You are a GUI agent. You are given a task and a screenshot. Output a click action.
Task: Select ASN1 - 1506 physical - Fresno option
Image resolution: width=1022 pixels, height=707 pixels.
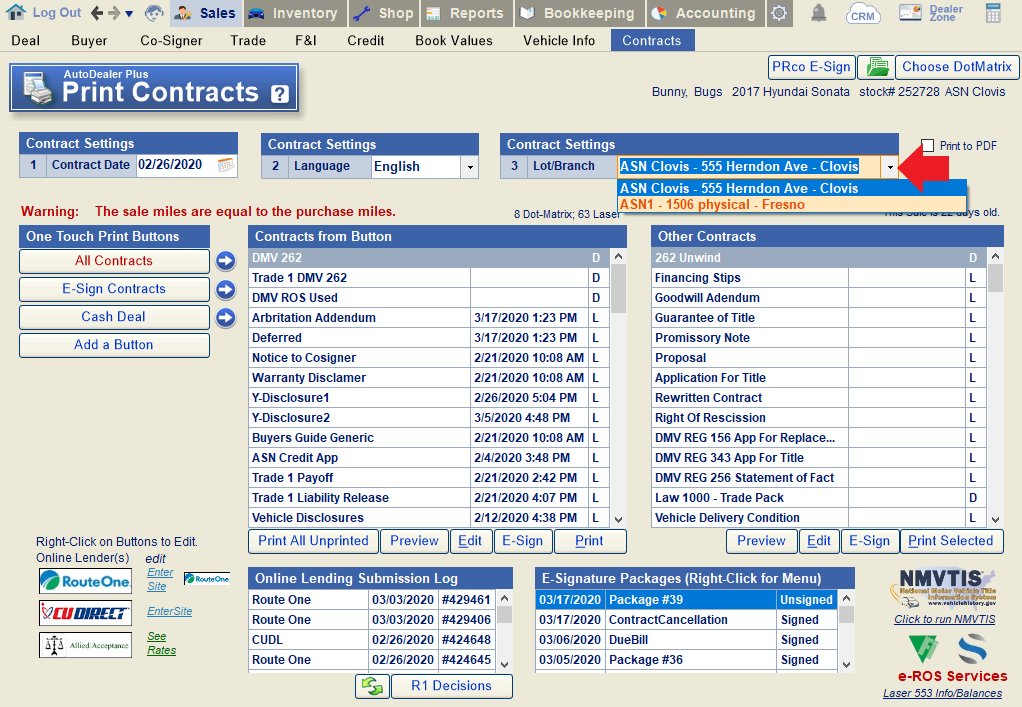tap(792, 205)
